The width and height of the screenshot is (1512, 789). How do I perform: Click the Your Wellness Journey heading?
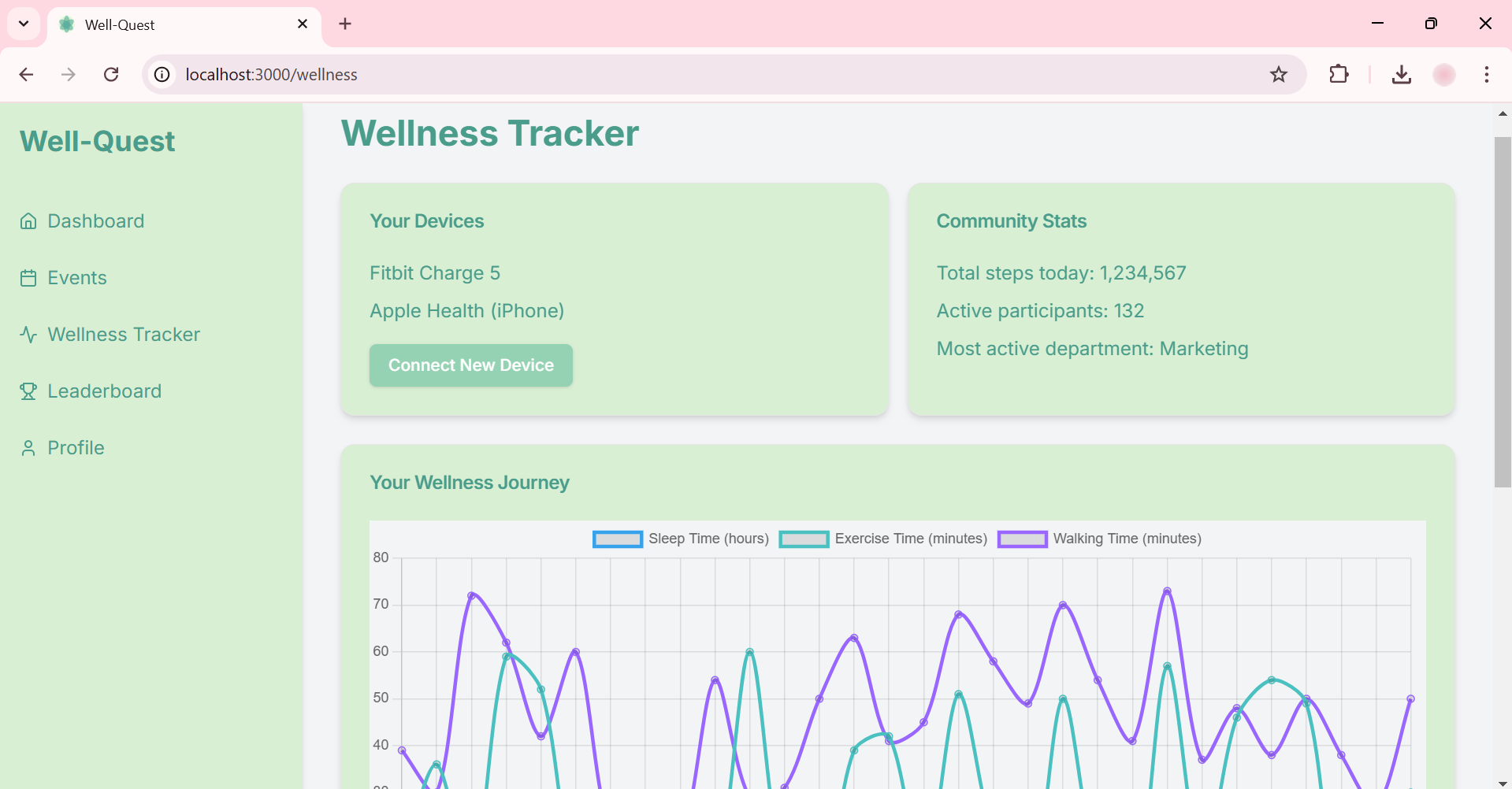(470, 483)
